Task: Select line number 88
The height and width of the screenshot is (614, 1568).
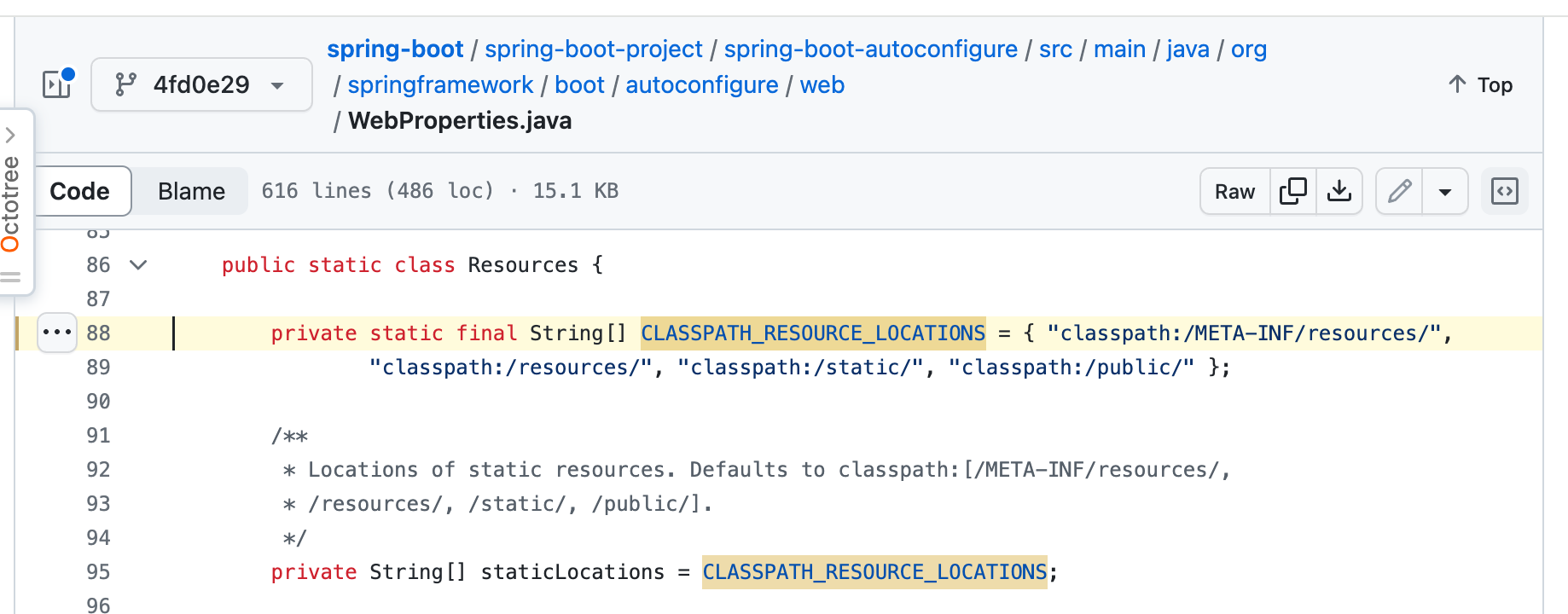Action: (98, 333)
